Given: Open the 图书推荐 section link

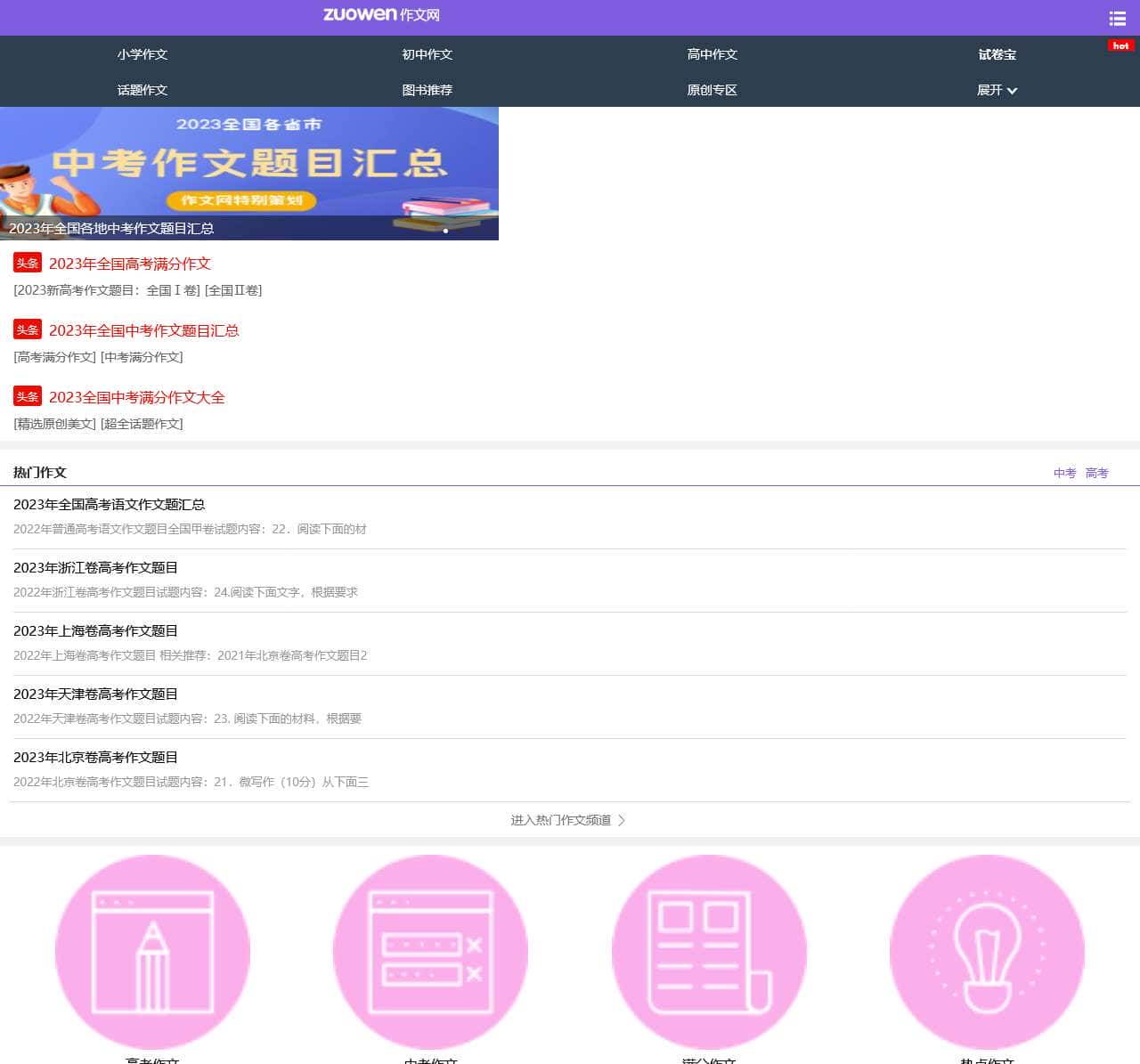Looking at the screenshot, I should coord(427,90).
